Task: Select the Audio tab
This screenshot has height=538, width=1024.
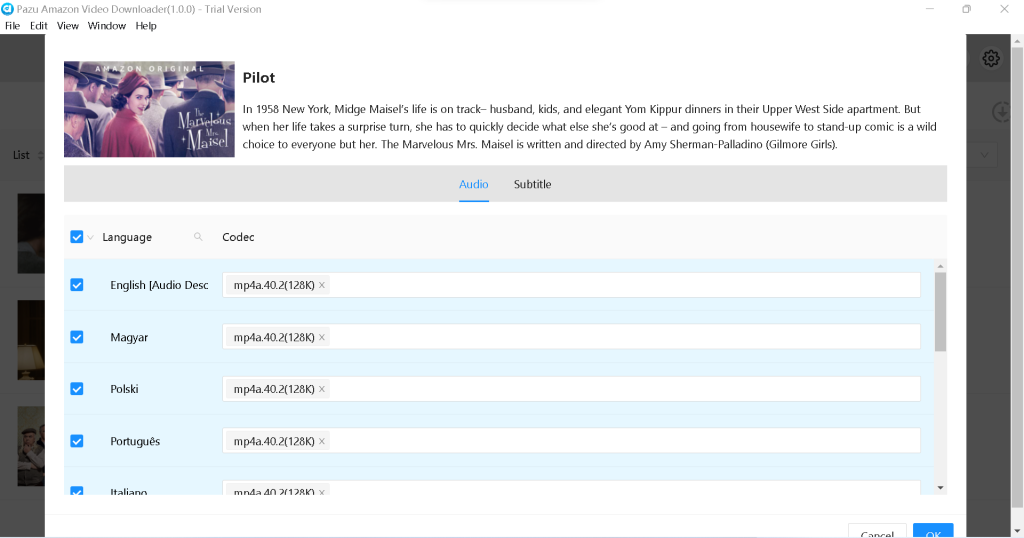Action: click(473, 185)
